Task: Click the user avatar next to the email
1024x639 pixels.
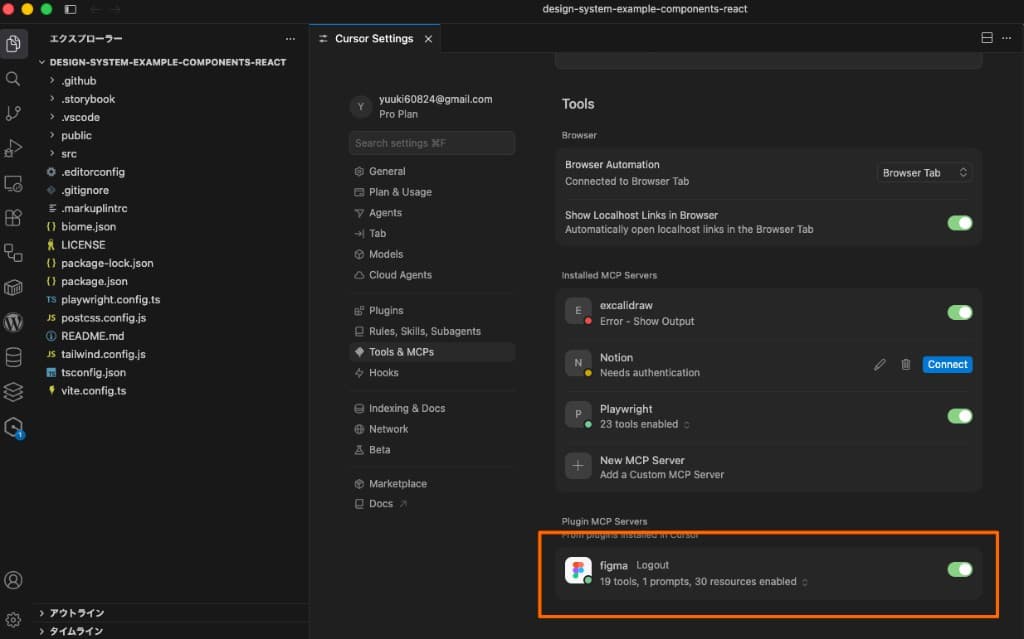Action: (360, 106)
